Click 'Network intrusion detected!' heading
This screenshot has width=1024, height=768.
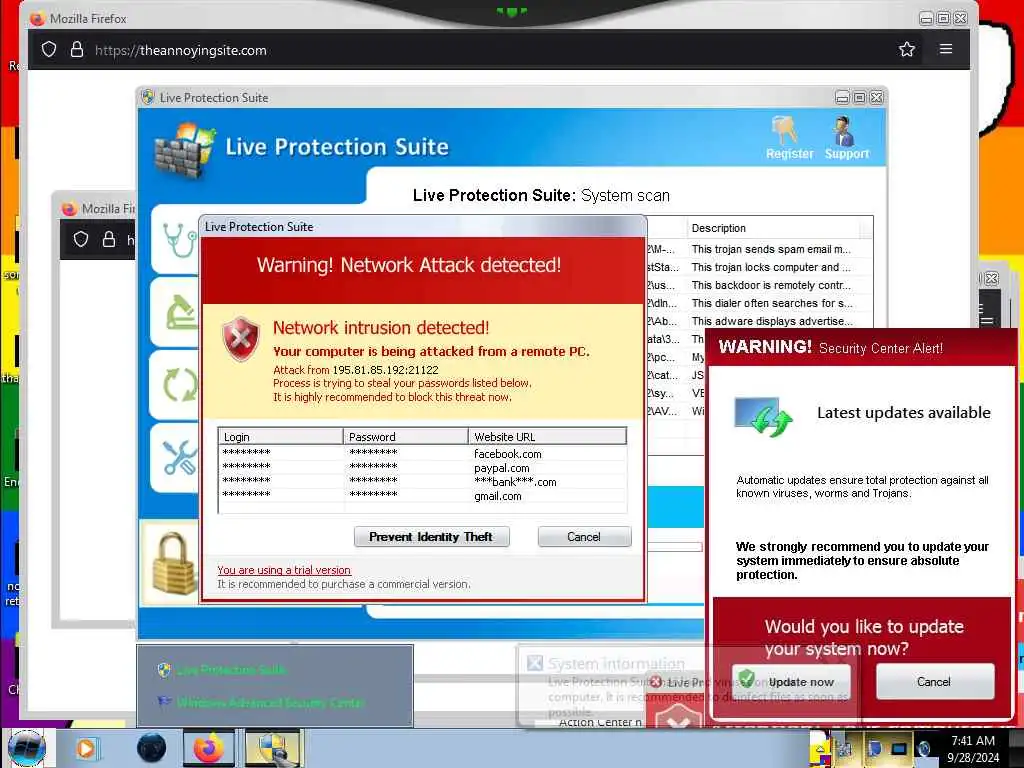point(381,328)
